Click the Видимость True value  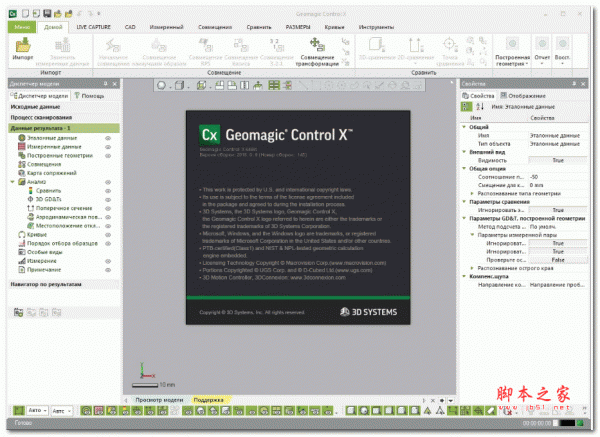coord(558,160)
